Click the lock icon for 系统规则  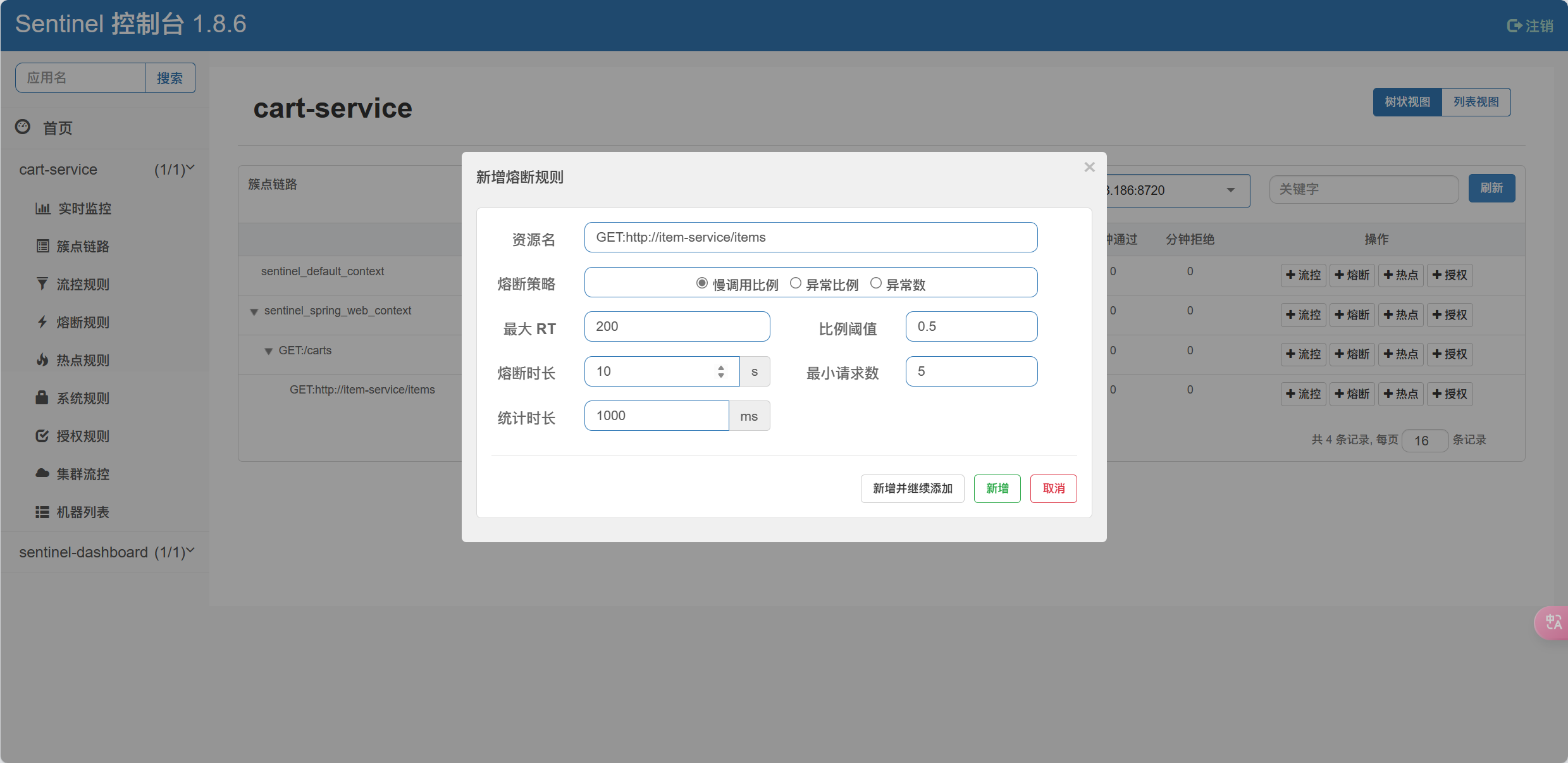point(42,398)
